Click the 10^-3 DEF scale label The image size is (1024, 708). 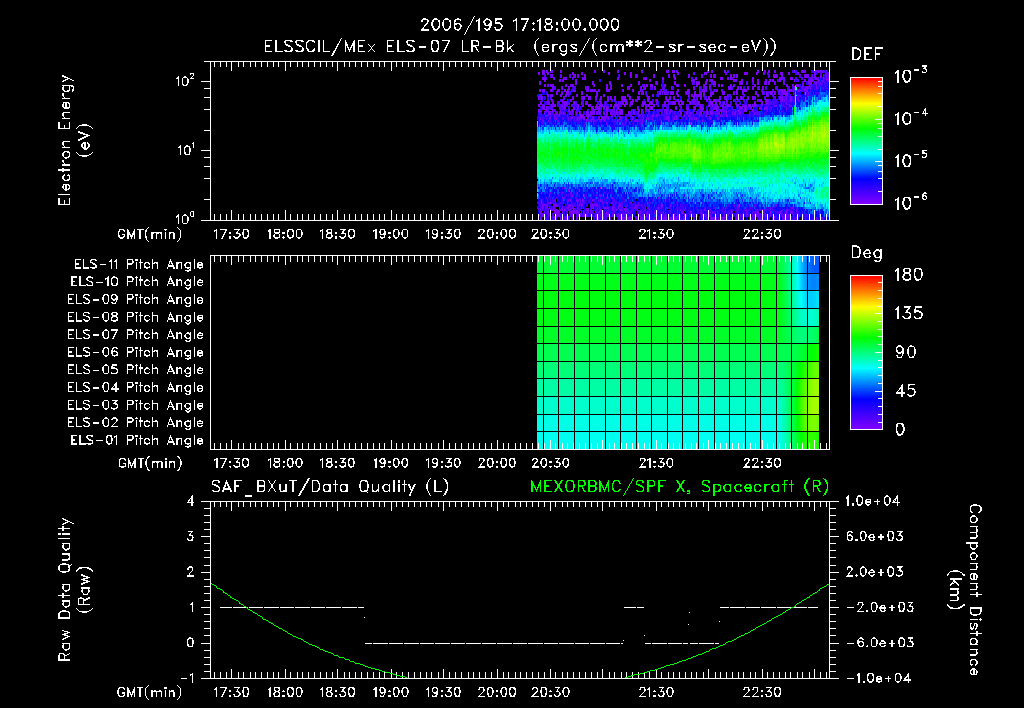910,75
